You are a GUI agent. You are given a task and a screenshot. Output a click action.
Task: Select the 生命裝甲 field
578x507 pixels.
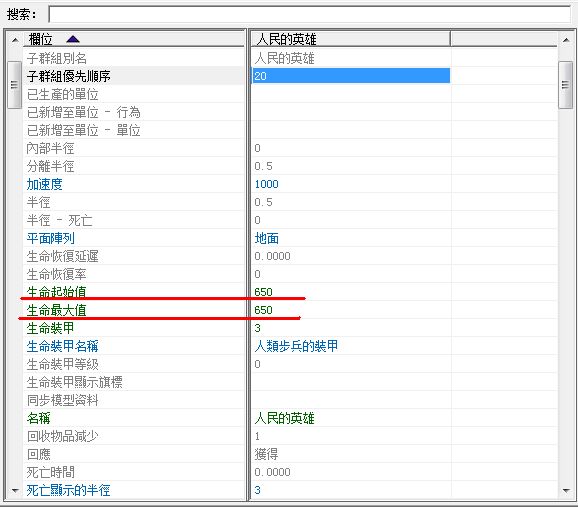point(133,328)
